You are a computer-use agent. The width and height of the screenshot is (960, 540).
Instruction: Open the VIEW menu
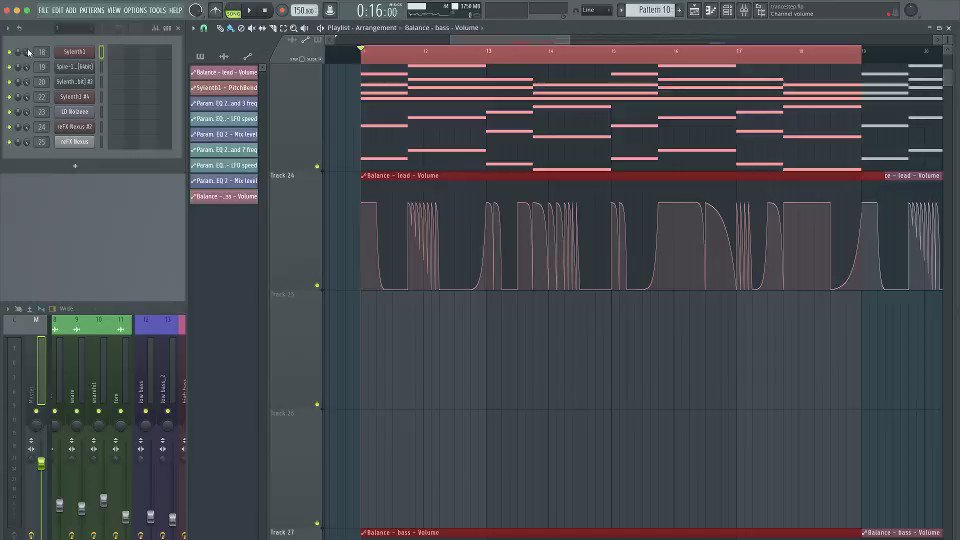pyautogui.click(x=114, y=10)
